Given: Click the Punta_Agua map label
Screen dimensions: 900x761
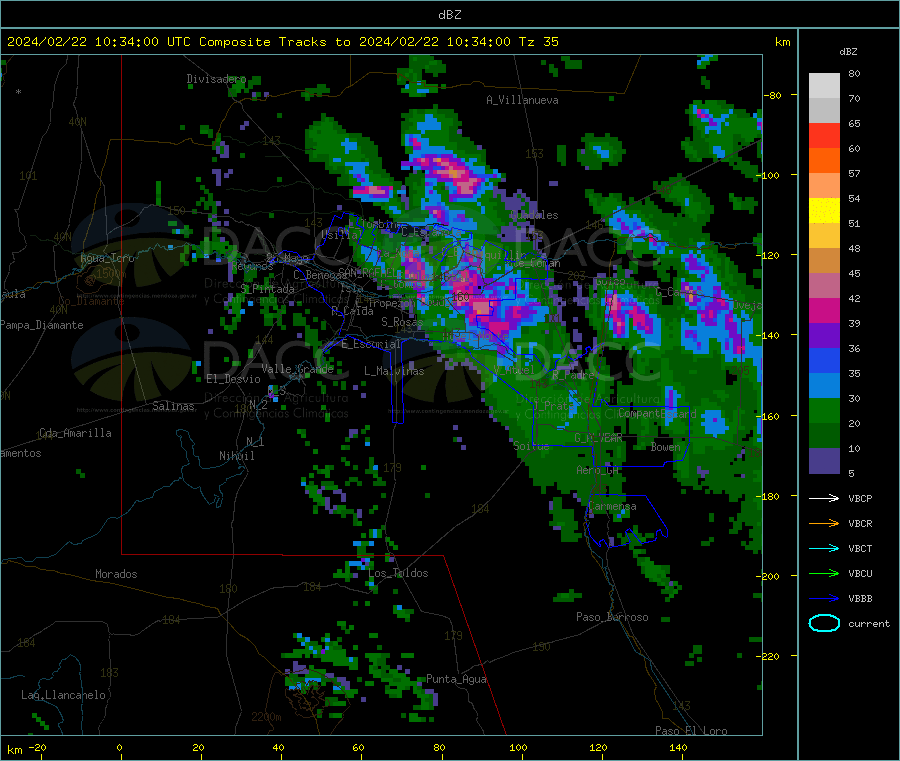Looking at the screenshot, I should (x=456, y=679).
